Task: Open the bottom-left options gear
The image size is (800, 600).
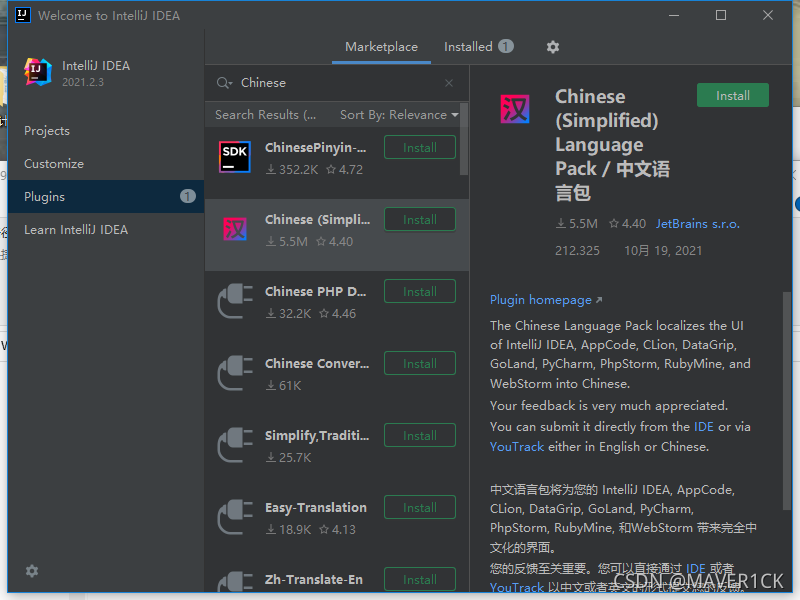Action: pyautogui.click(x=32, y=571)
